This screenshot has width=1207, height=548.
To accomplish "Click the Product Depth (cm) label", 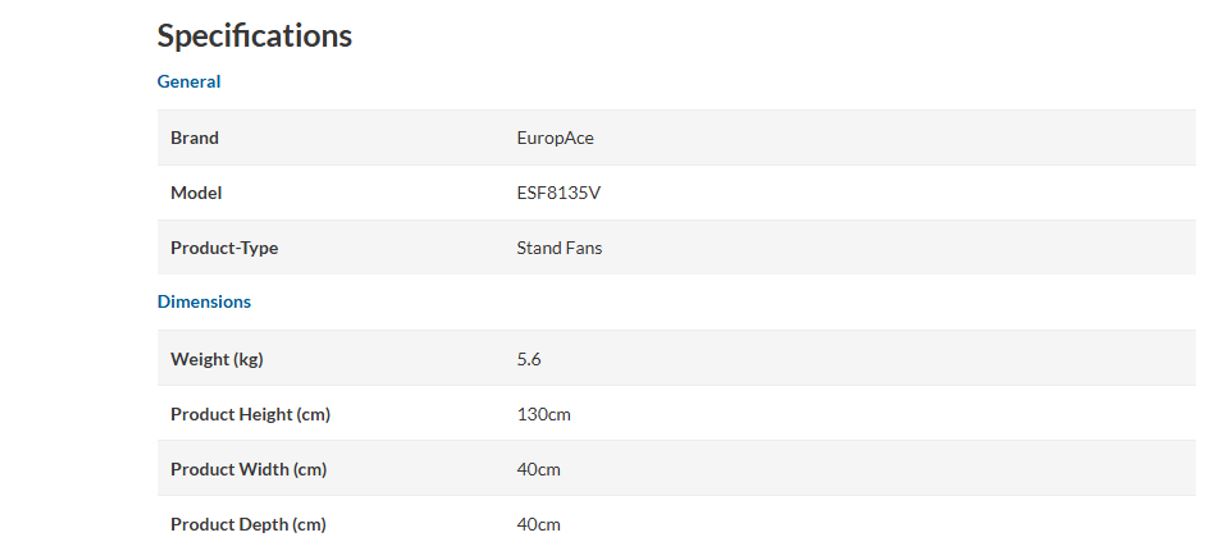I will [248, 524].
